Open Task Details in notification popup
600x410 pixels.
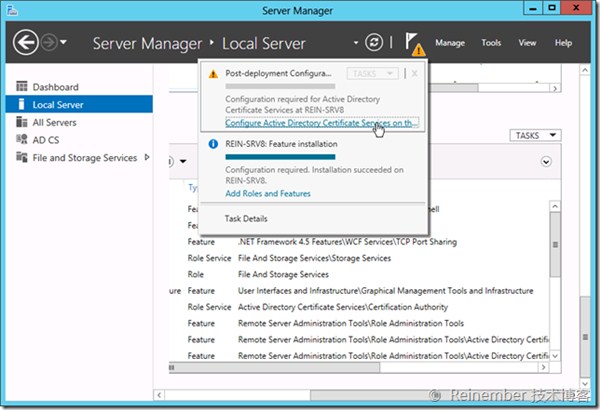[245, 218]
